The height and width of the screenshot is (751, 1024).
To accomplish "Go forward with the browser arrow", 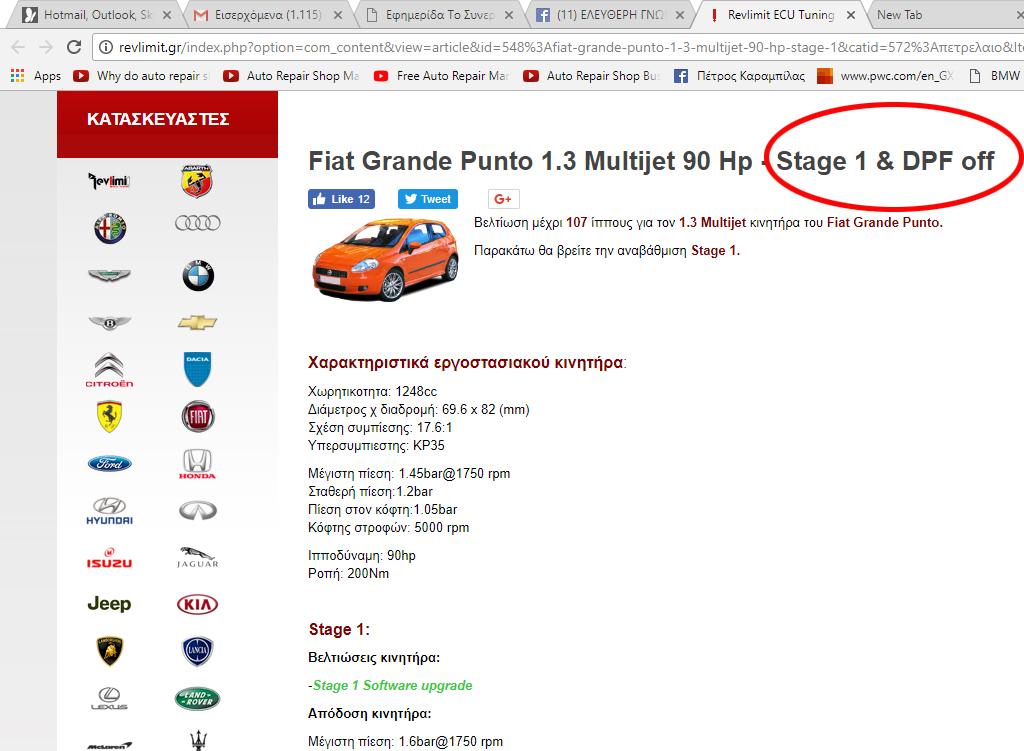I will [x=46, y=47].
